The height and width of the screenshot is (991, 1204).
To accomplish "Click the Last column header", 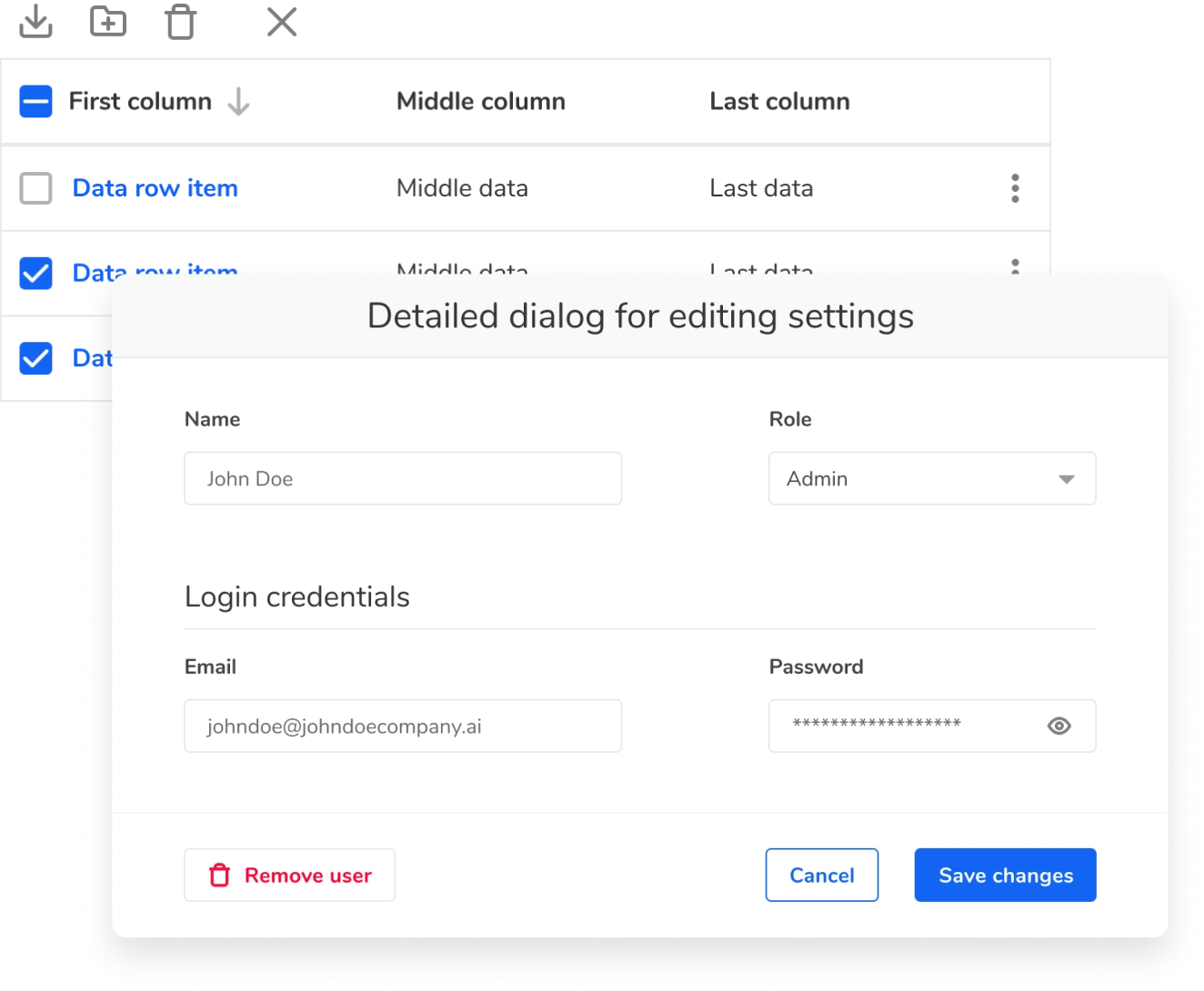I will (779, 102).
